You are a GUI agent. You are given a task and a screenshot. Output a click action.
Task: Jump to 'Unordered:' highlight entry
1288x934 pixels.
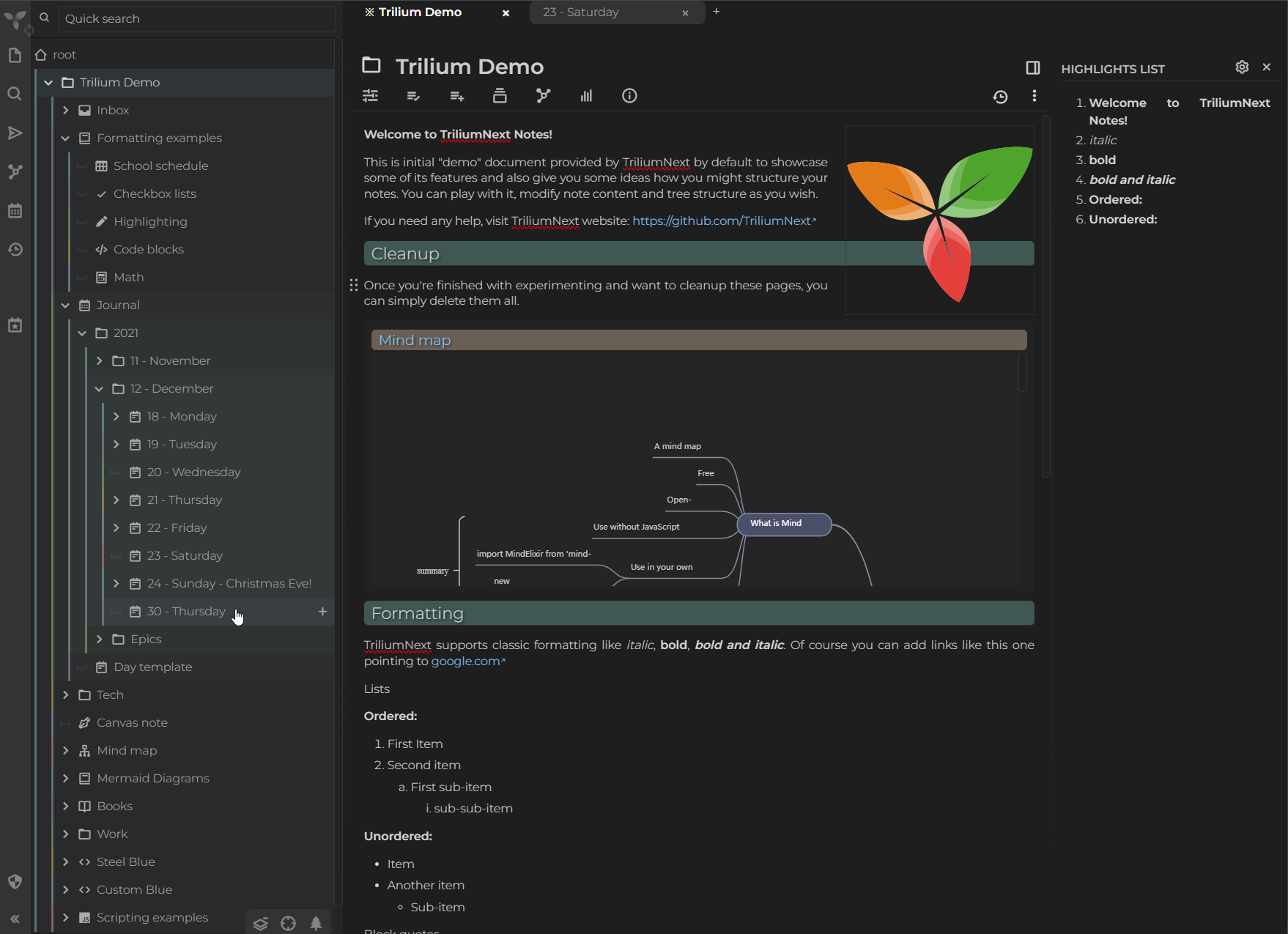tap(1123, 219)
